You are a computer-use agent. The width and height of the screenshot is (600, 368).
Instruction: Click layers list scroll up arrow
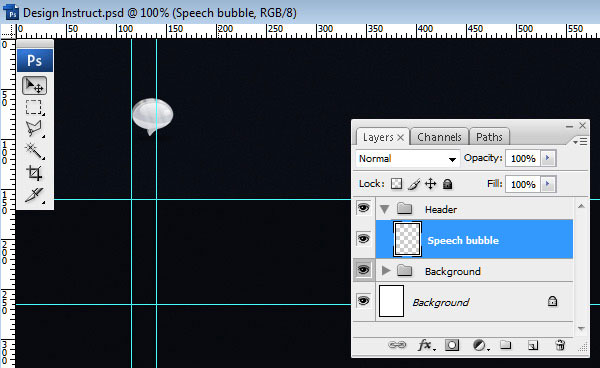pyautogui.click(x=581, y=206)
